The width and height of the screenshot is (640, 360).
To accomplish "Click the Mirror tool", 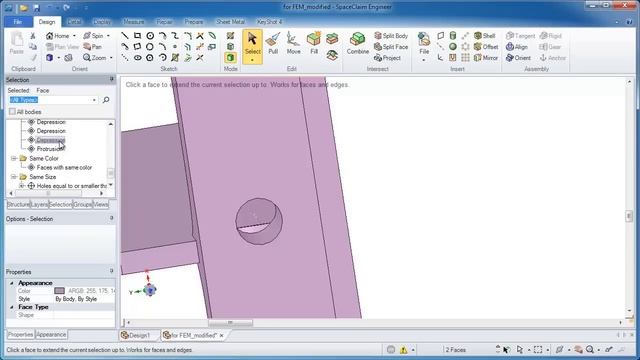I will point(486,58).
